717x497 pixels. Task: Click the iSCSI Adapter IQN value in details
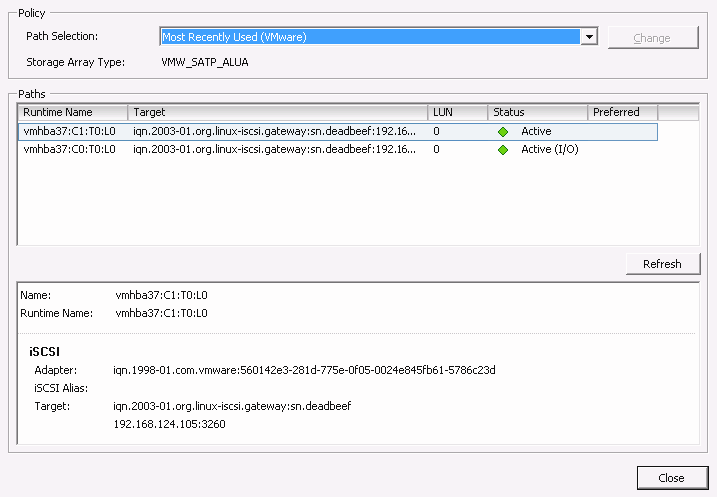304,370
